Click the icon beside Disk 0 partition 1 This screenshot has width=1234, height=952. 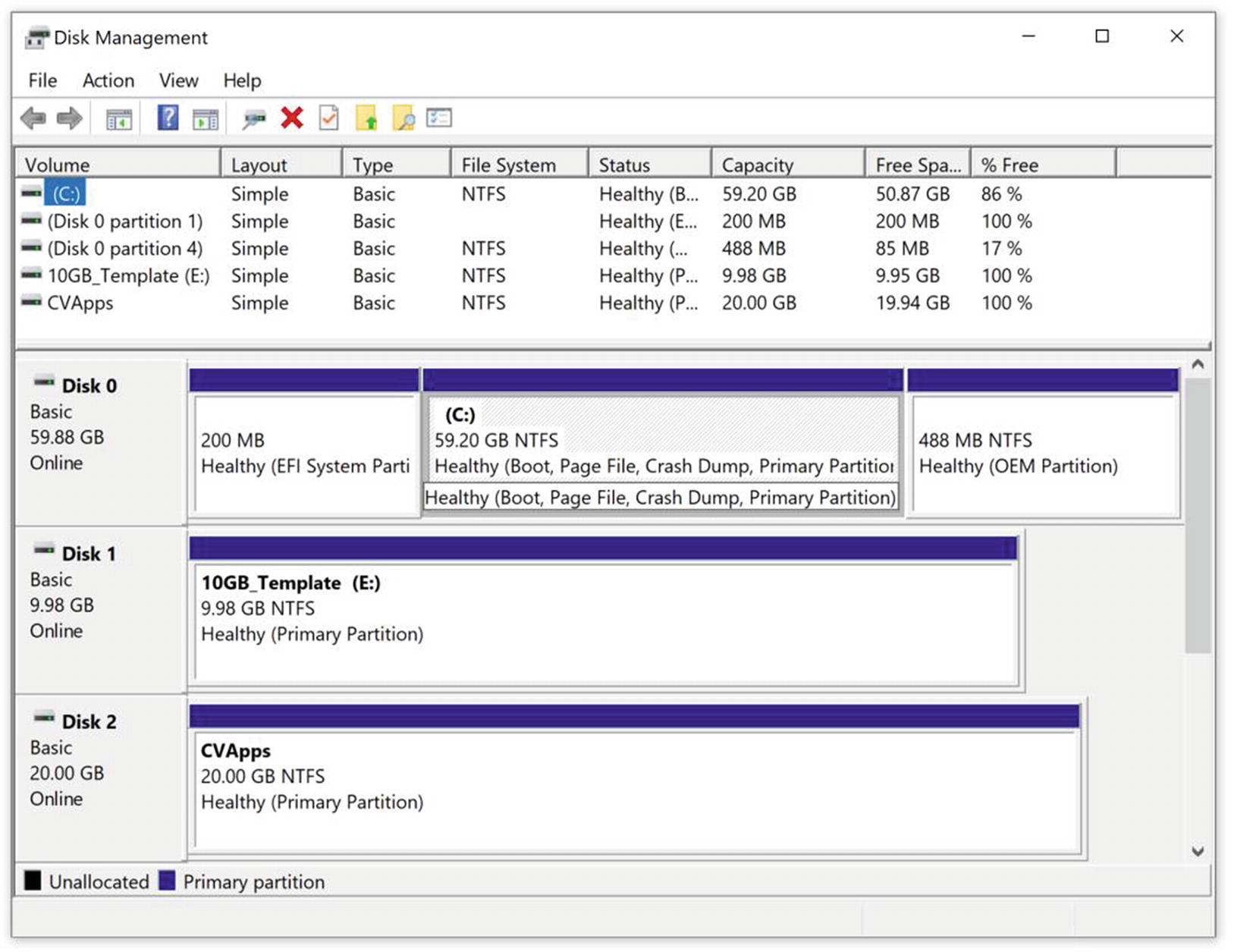pos(32,221)
